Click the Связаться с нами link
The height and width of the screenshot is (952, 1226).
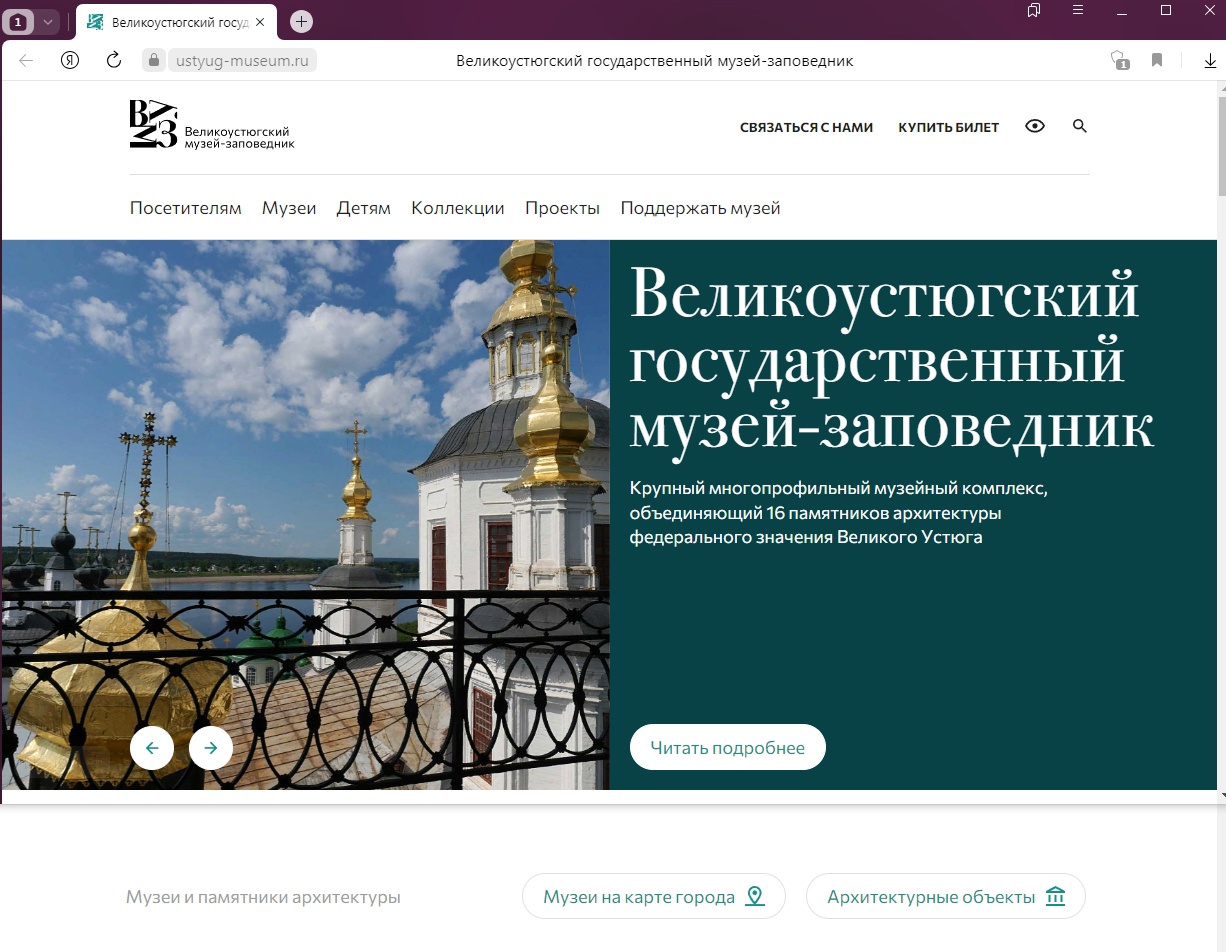pos(806,127)
